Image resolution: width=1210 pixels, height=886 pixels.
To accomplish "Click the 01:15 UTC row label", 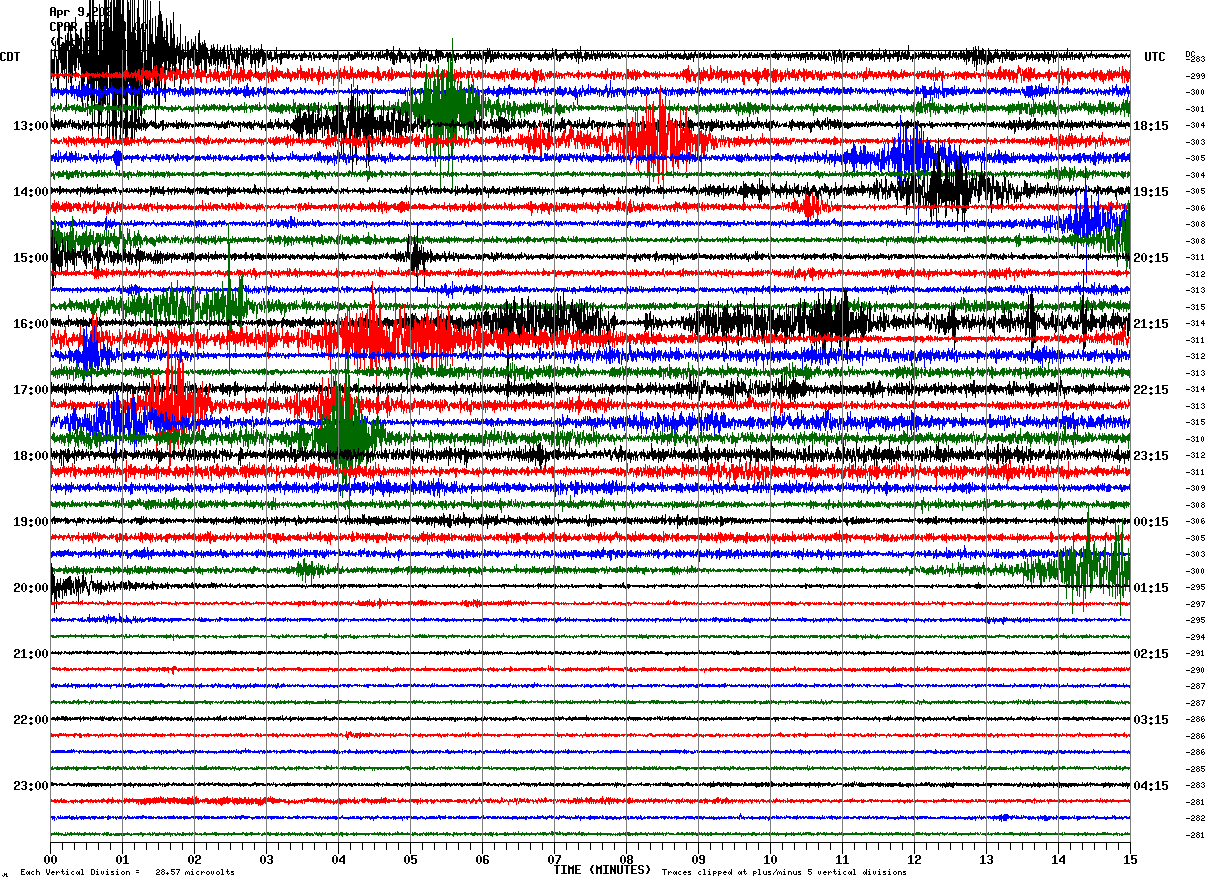I will [1151, 588].
